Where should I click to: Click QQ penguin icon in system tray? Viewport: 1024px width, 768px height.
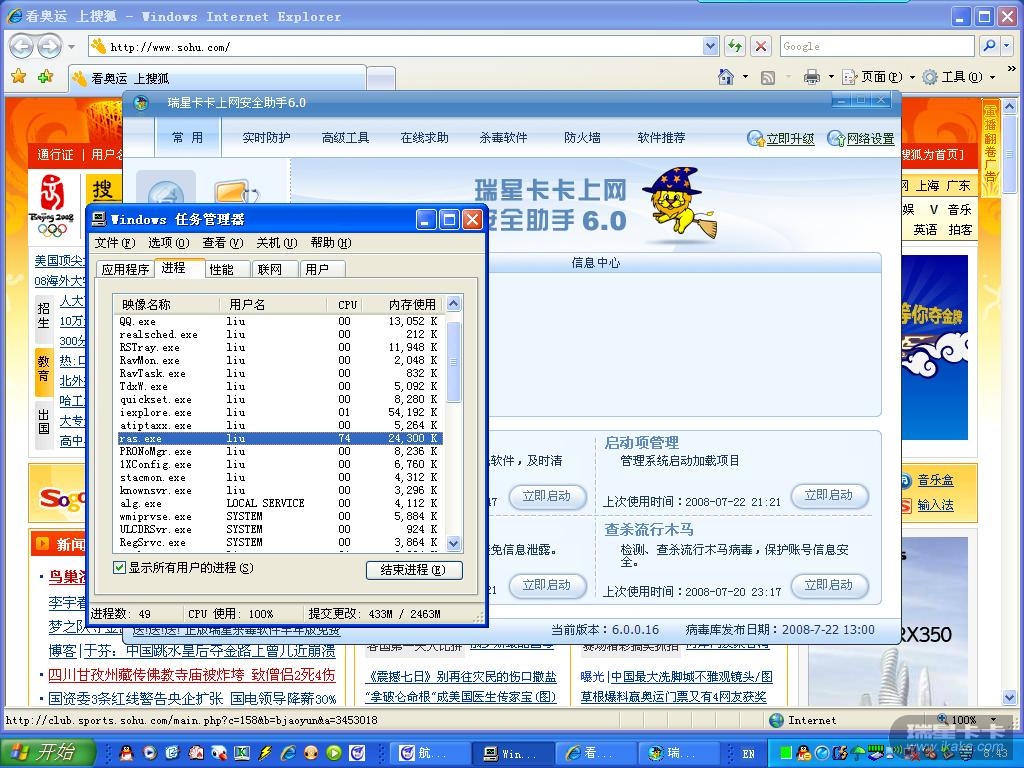(805, 753)
